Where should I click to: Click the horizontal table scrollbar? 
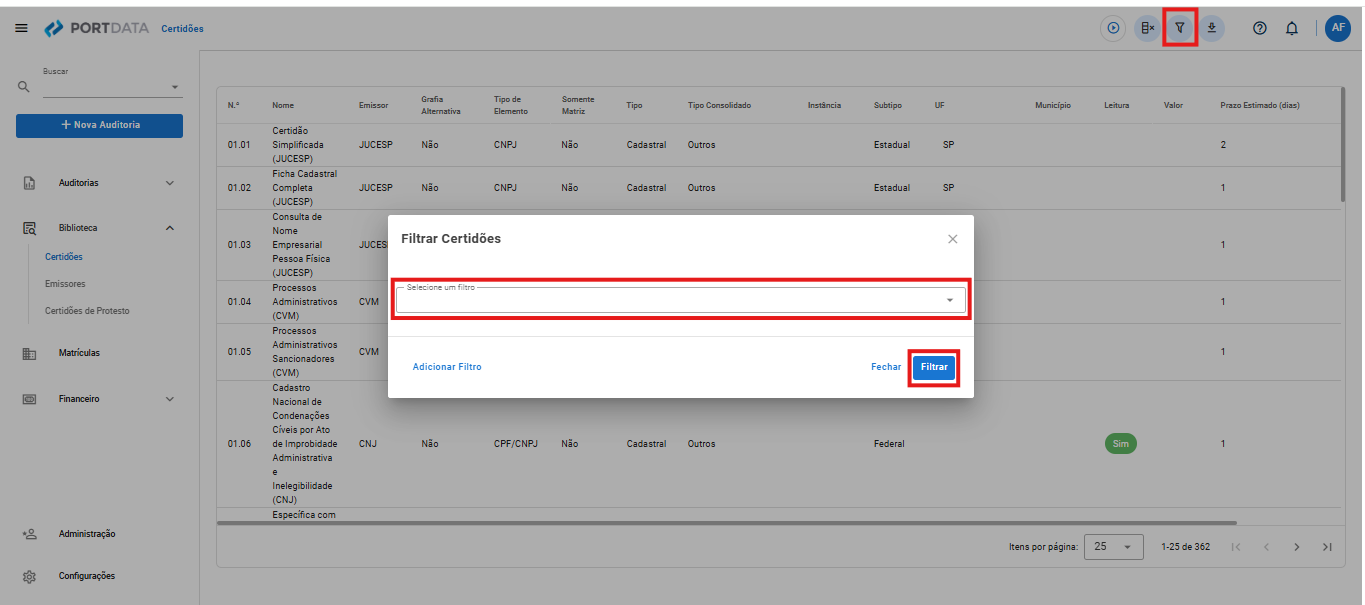point(726,523)
